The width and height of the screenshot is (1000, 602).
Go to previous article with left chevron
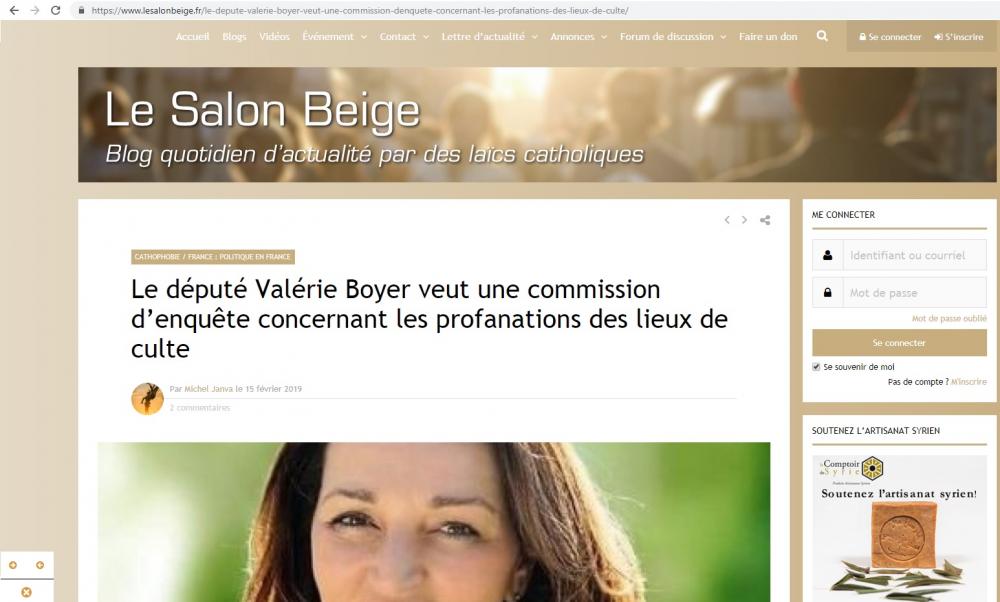727,220
